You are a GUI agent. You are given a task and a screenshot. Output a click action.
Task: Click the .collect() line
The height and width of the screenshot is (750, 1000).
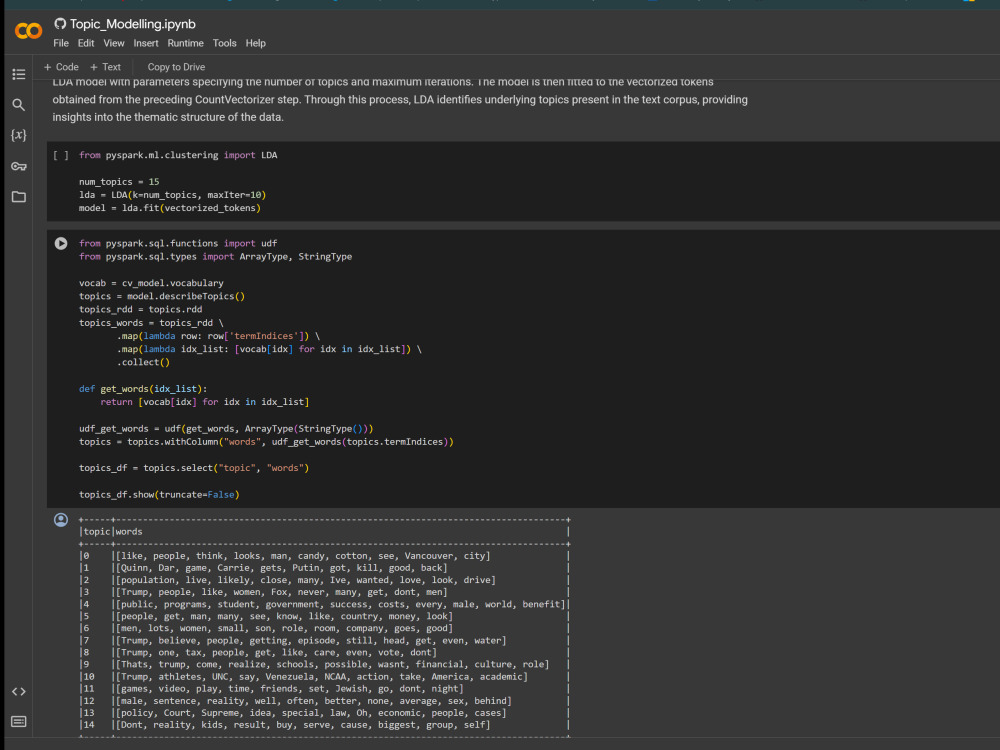click(143, 362)
